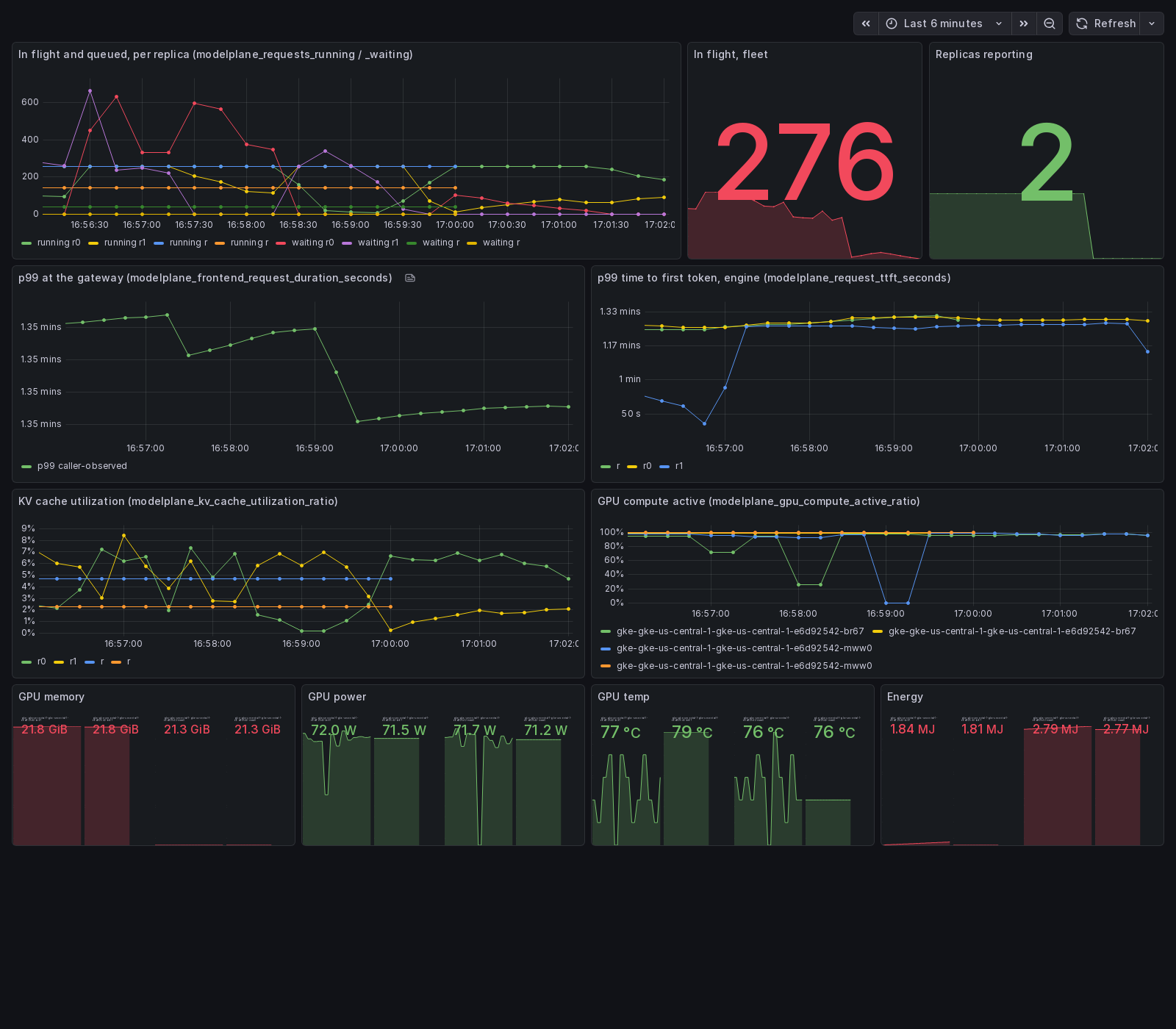Open the panel description icon beside p99 gateway title
This screenshot has width=1176, height=1029.
coord(410,278)
